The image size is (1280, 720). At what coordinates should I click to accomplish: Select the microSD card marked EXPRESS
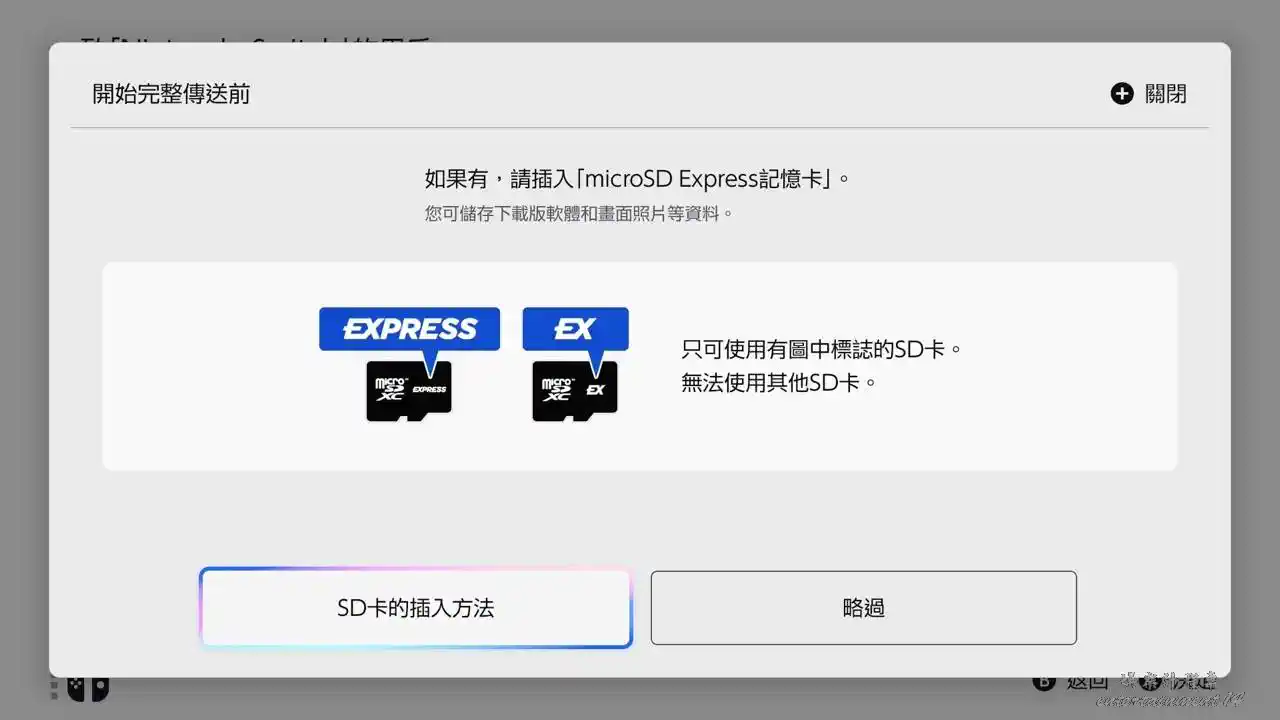pos(409,391)
